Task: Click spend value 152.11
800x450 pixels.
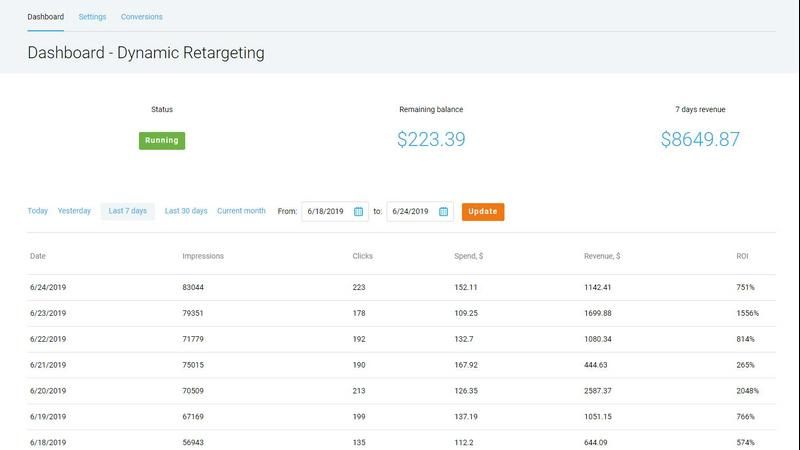Action: point(466,287)
